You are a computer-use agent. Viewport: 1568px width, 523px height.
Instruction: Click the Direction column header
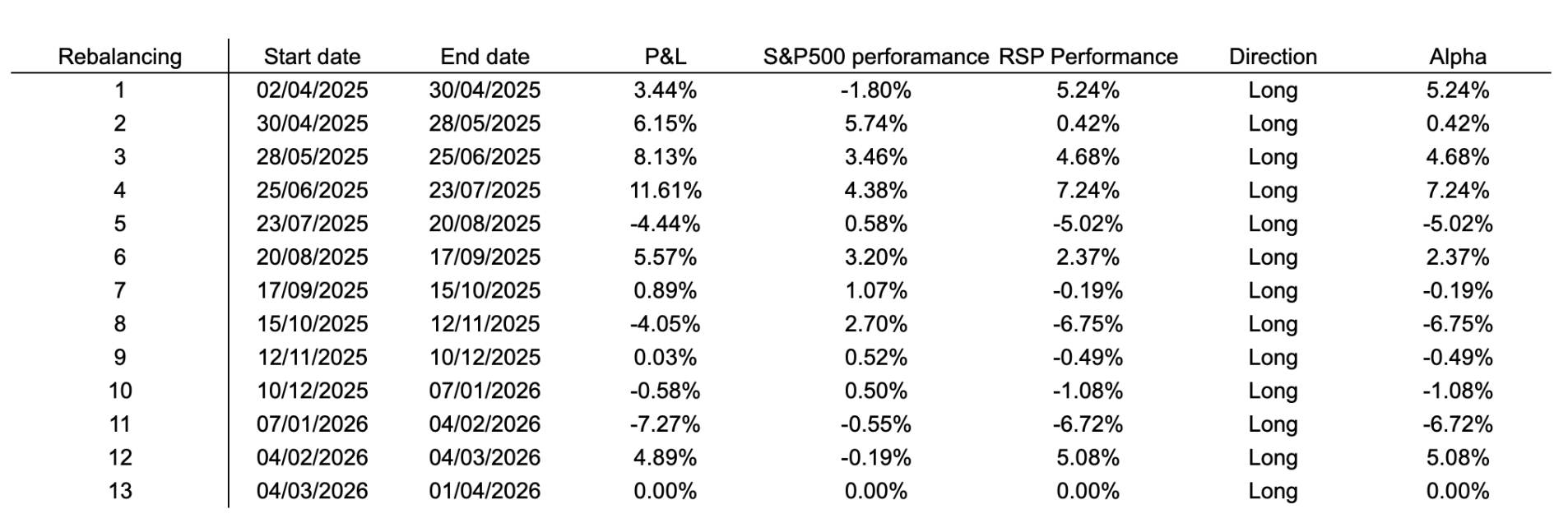[1272, 57]
